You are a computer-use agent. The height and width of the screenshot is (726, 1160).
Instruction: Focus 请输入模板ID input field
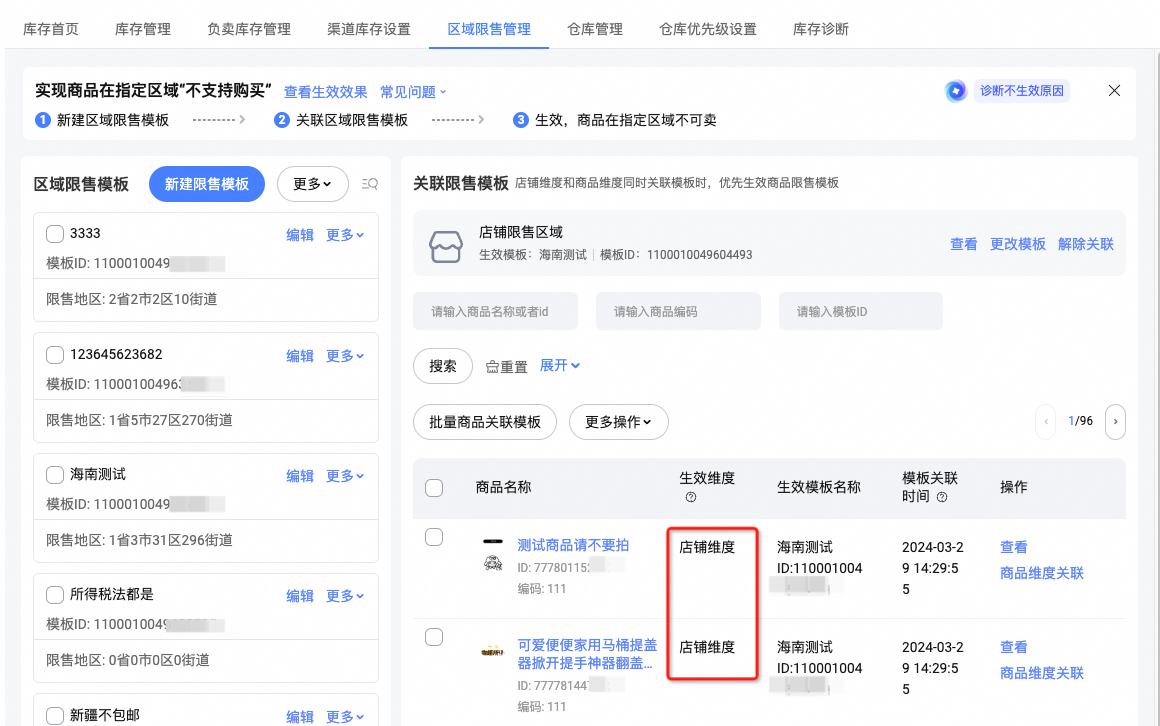(860, 312)
